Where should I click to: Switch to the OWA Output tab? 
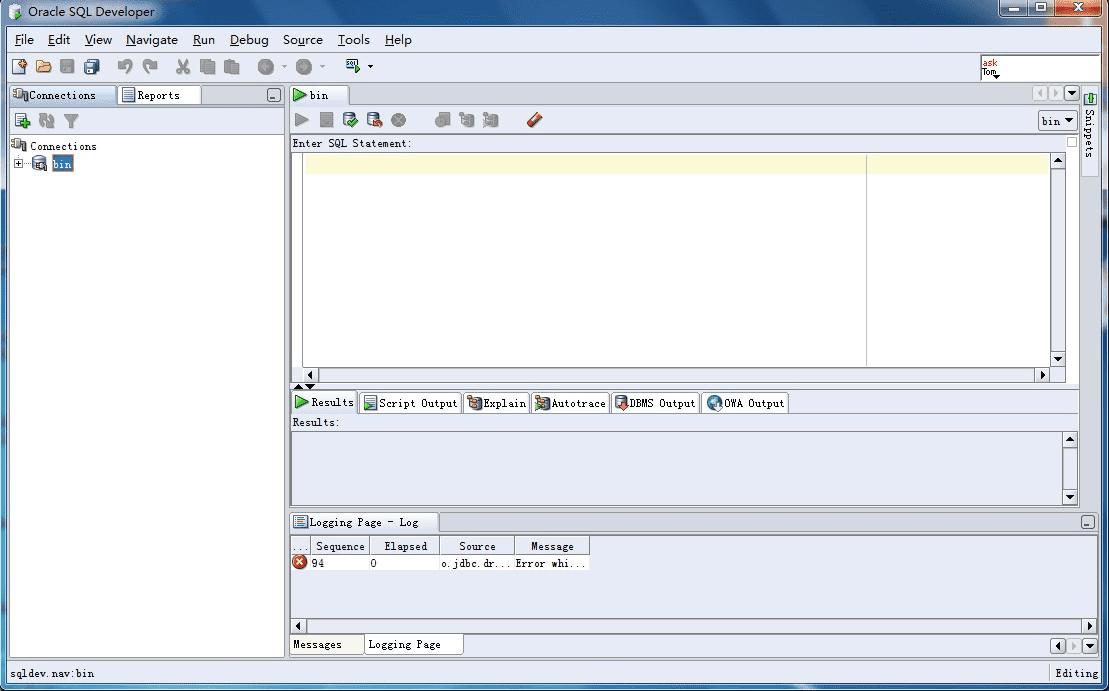coord(745,403)
